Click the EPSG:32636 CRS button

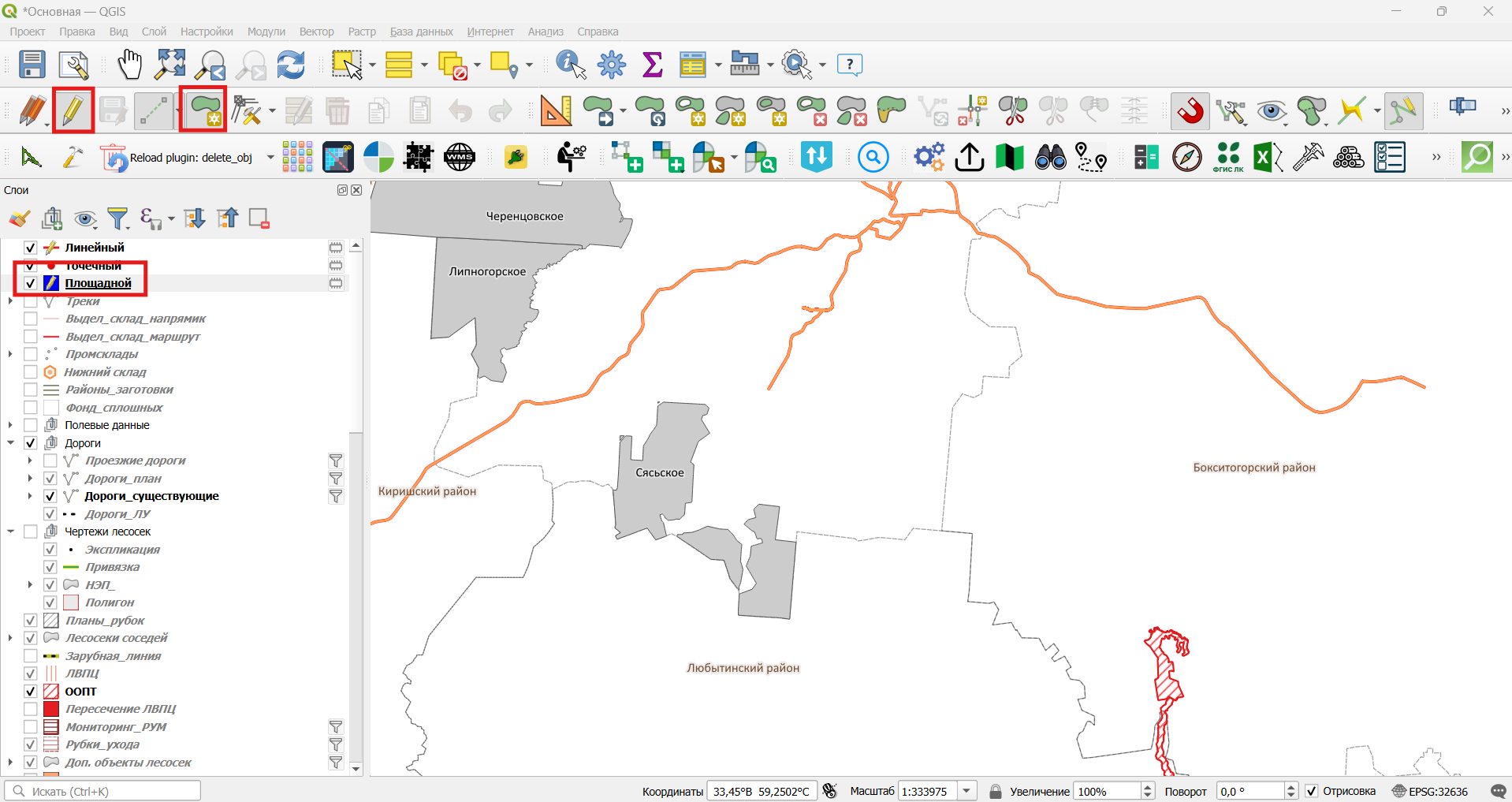click(x=1431, y=791)
